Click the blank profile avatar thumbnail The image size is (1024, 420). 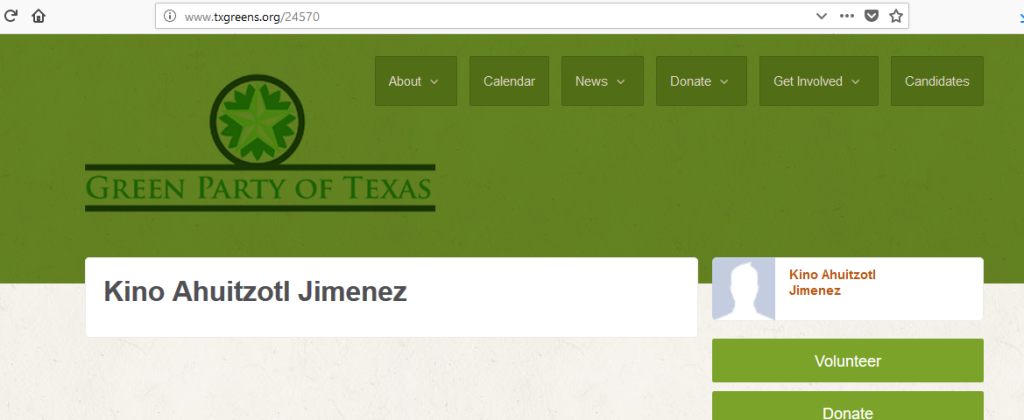[x=743, y=289]
